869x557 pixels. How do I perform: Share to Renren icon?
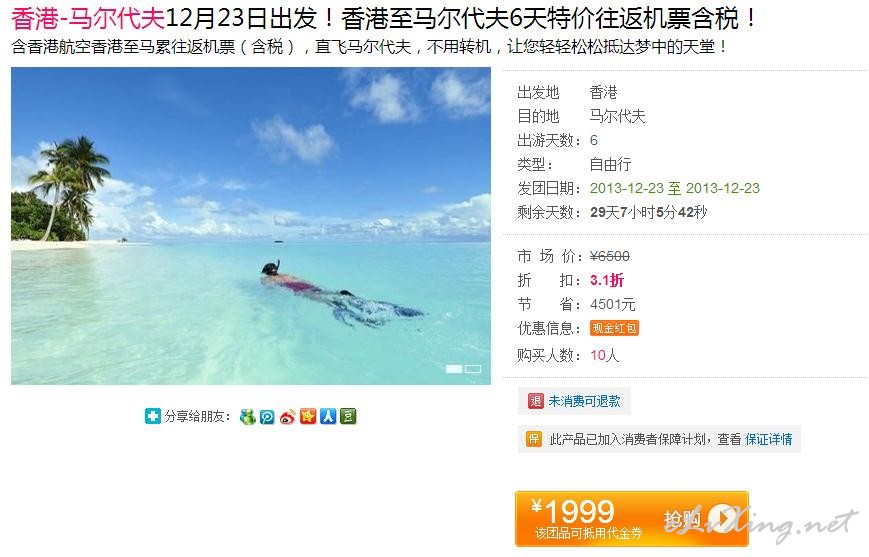(328, 416)
